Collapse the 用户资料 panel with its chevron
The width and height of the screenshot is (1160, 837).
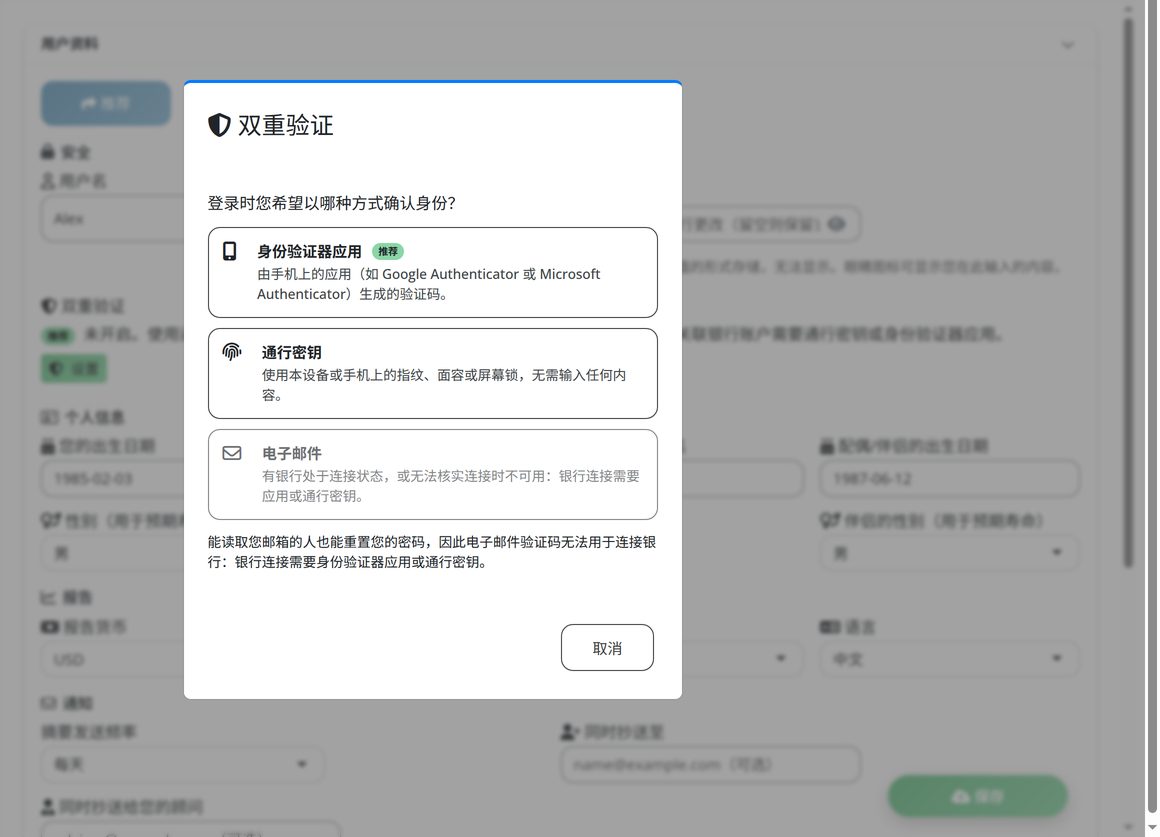pyautogui.click(x=1068, y=45)
